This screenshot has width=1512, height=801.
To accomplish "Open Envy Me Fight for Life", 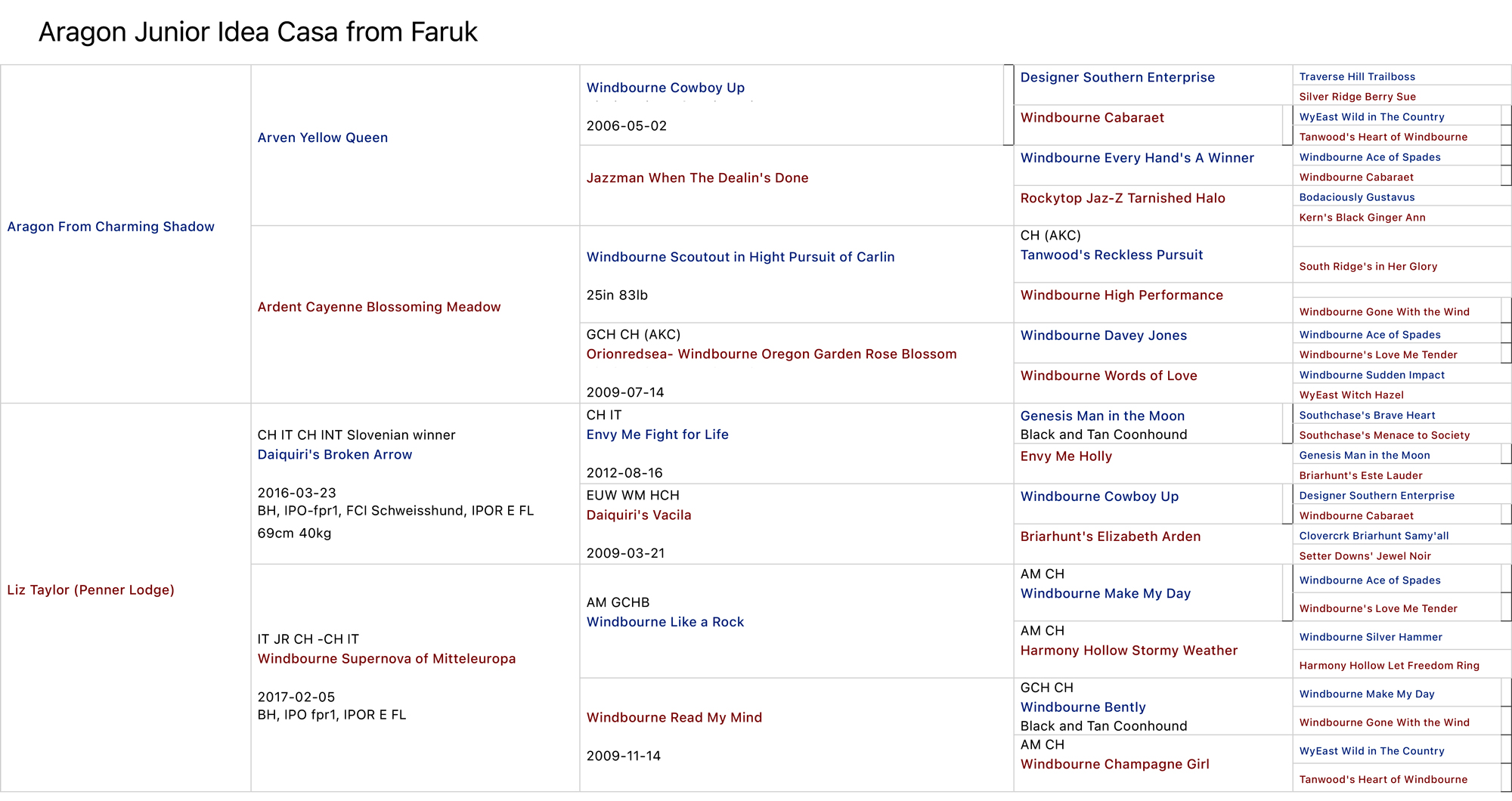I will (x=657, y=435).
